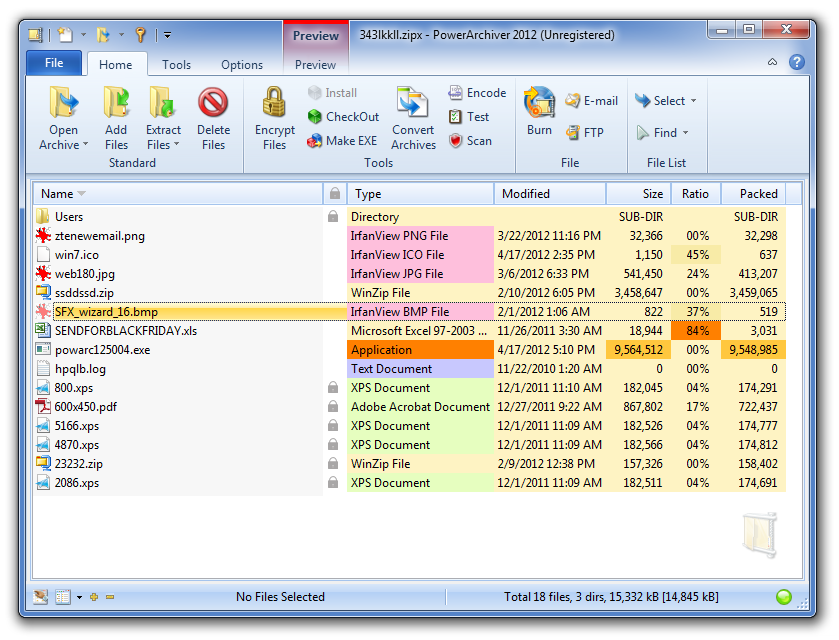The height and width of the screenshot is (640, 839).
Task: Click the new archive quick-access icon
Action: pos(65,35)
